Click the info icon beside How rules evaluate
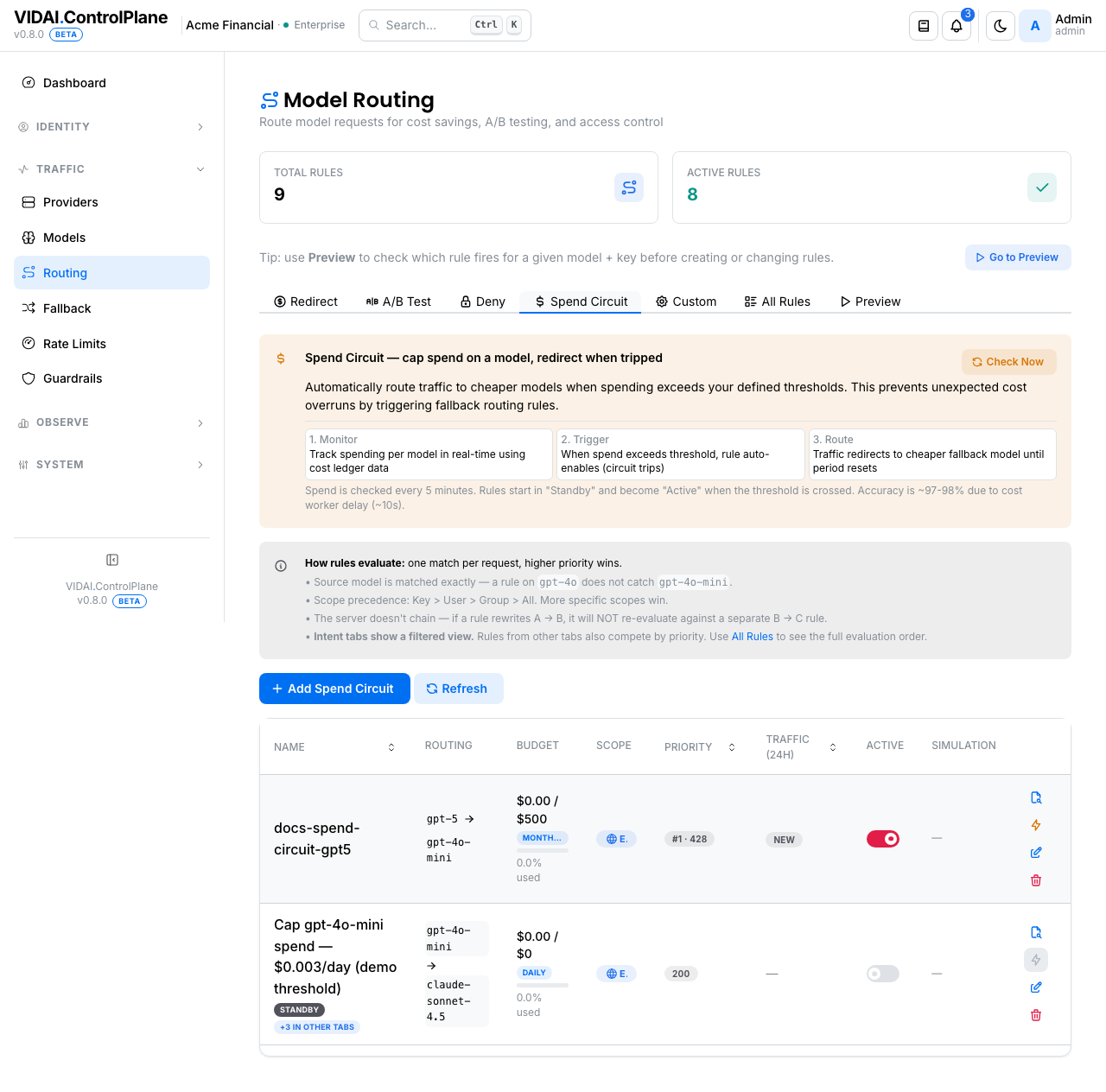Screen dimensions: 1106x1092 [281, 566]
